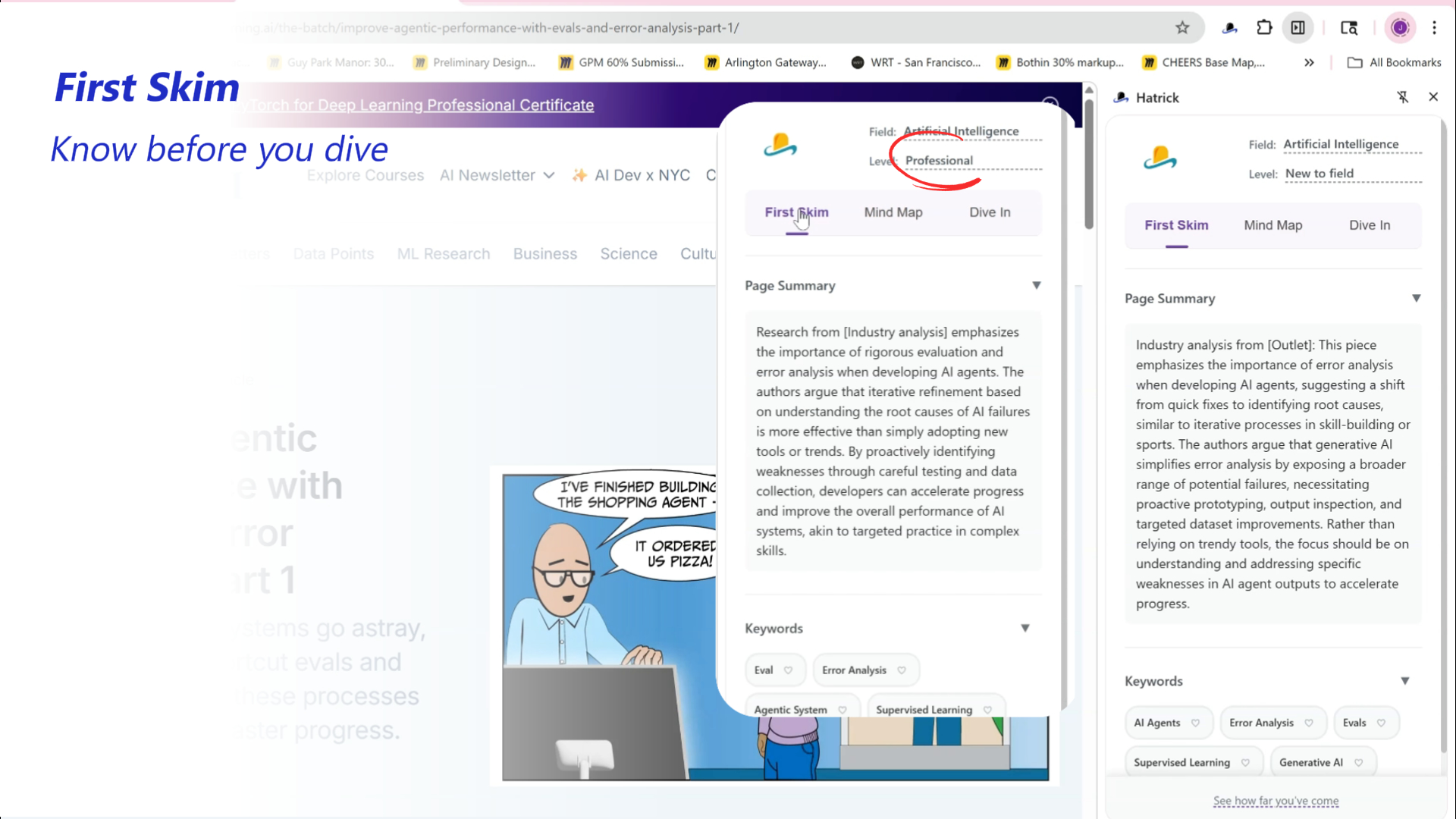Open the Chrome extensions puzzle icon
This screenshot has width=1456, height=819.
(x=1264, y=28)
